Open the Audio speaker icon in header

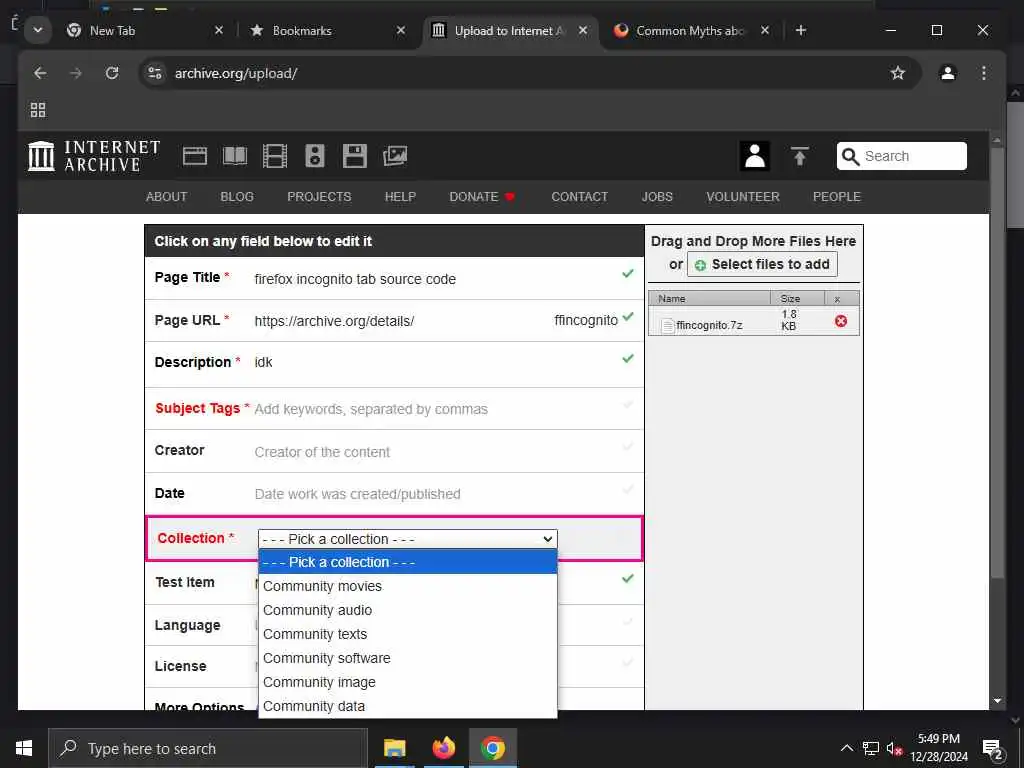click(315, 156)
